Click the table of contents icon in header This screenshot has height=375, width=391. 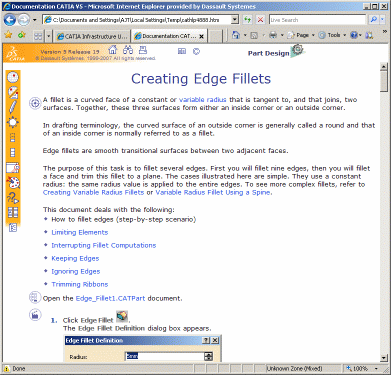pyautogui.click(x=182, y=51)
